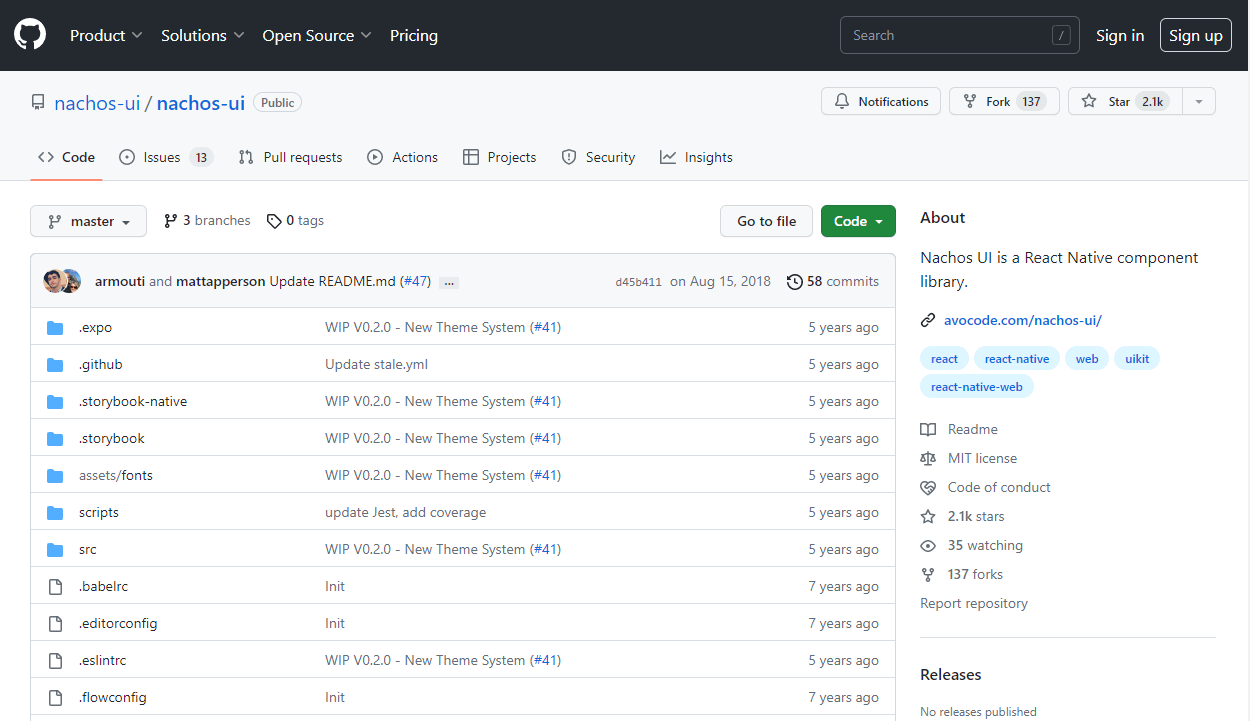Switch to the Issues tab
The image size is (1250, 721).
165,157
